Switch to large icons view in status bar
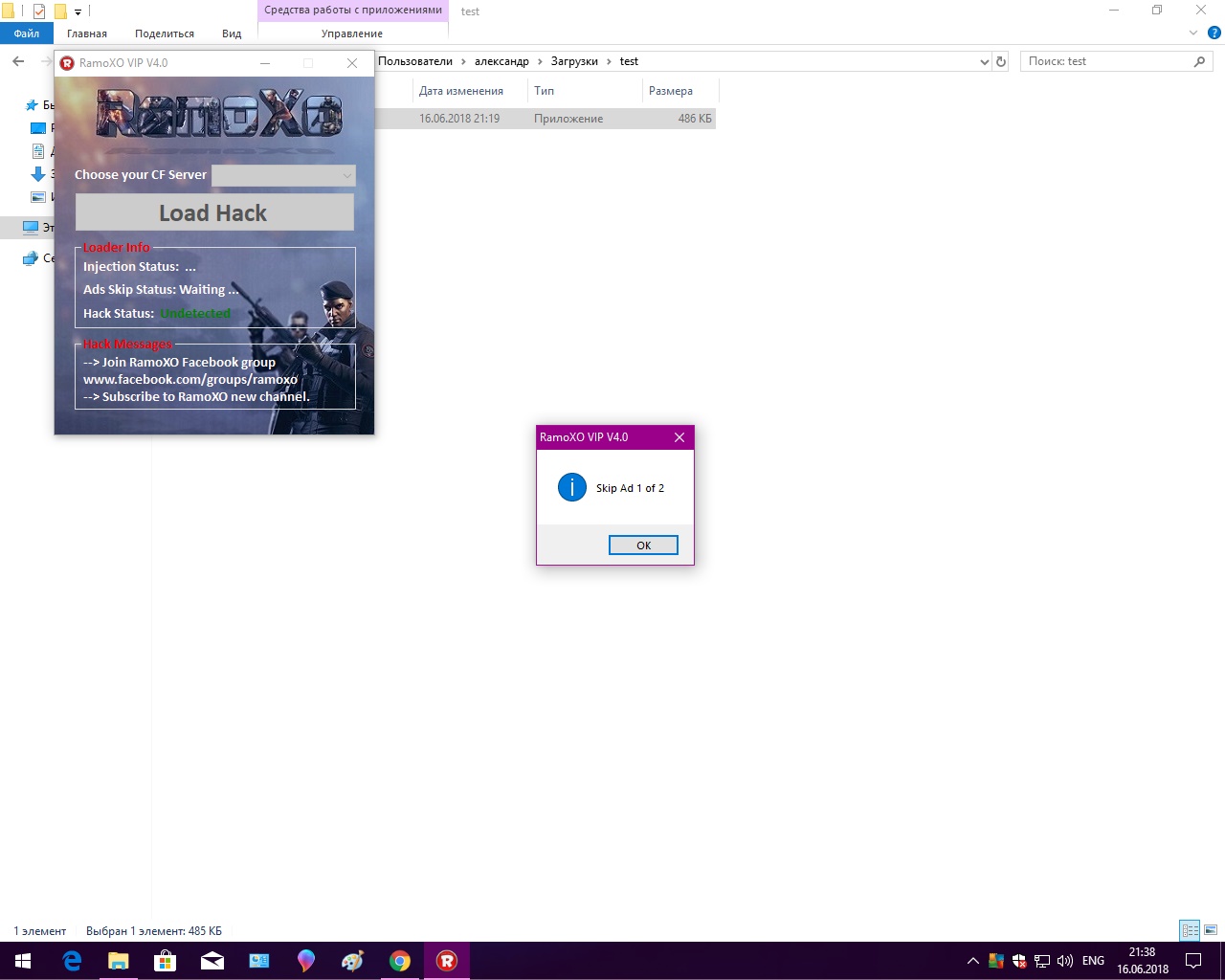Screen dimensions: 1225x980 click(1211, 930)
